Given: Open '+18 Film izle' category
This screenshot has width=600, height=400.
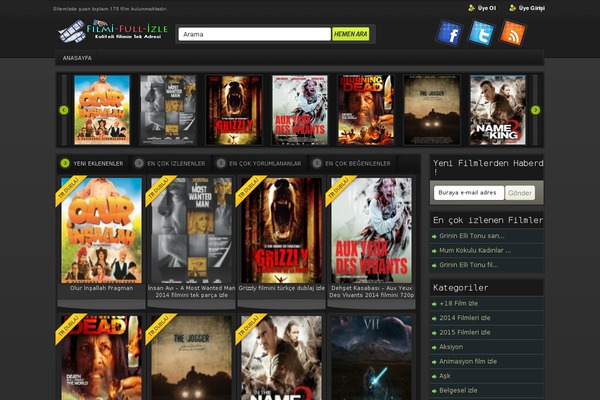Looking at the screenshot, I should (x=458, y=304).
